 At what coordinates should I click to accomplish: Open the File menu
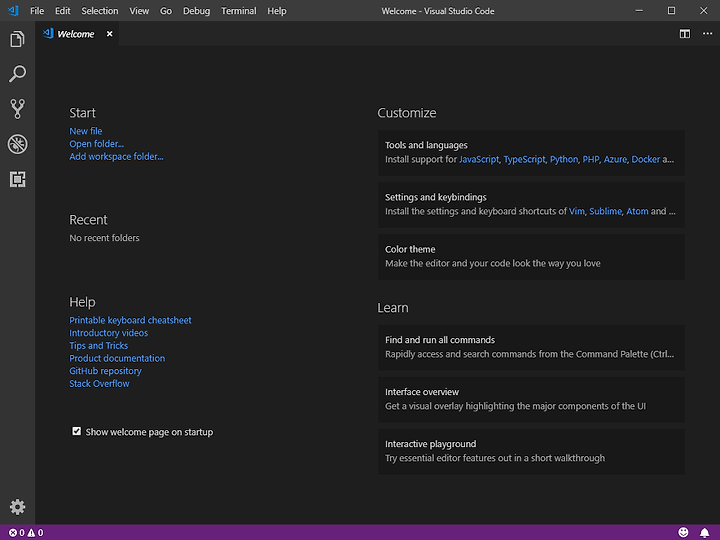click(x=37, y=11)
